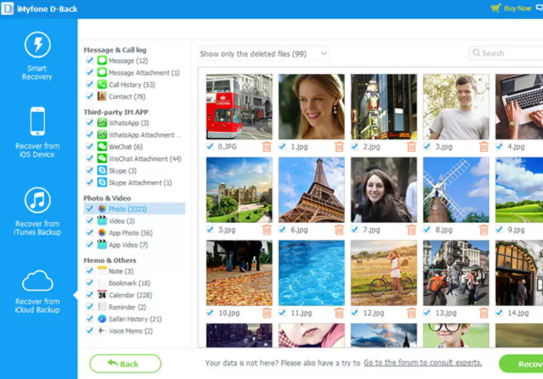Click the Back button
Image resolution: width=543 pixels, height=379 pixels.
point(125,363)
